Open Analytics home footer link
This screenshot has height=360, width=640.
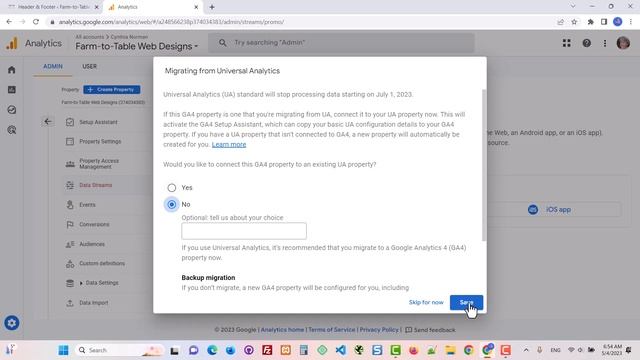[282, 330]
